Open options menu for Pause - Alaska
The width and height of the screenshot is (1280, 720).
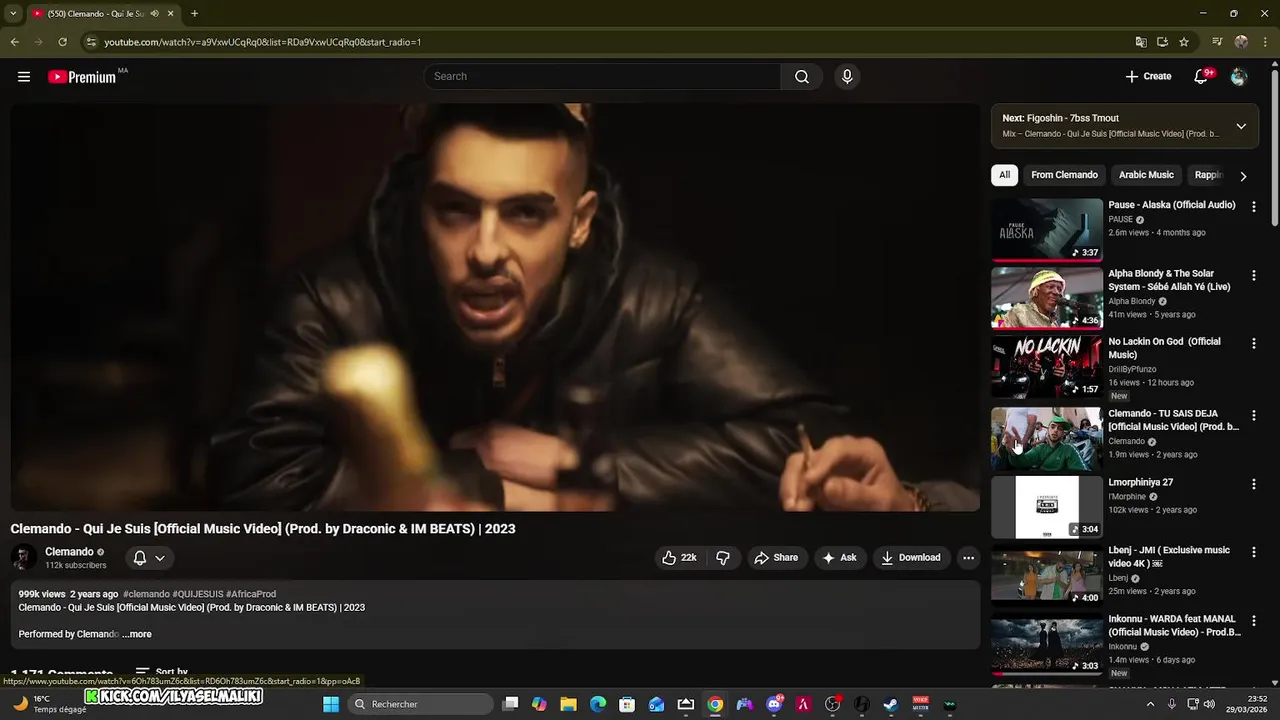(1253, 206)
